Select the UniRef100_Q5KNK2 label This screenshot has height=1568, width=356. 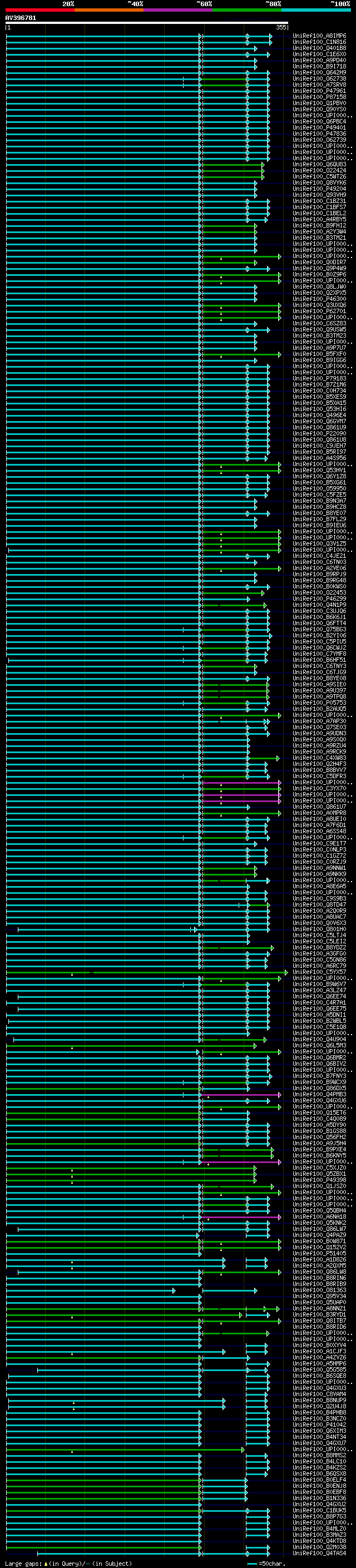[319, 1222]
